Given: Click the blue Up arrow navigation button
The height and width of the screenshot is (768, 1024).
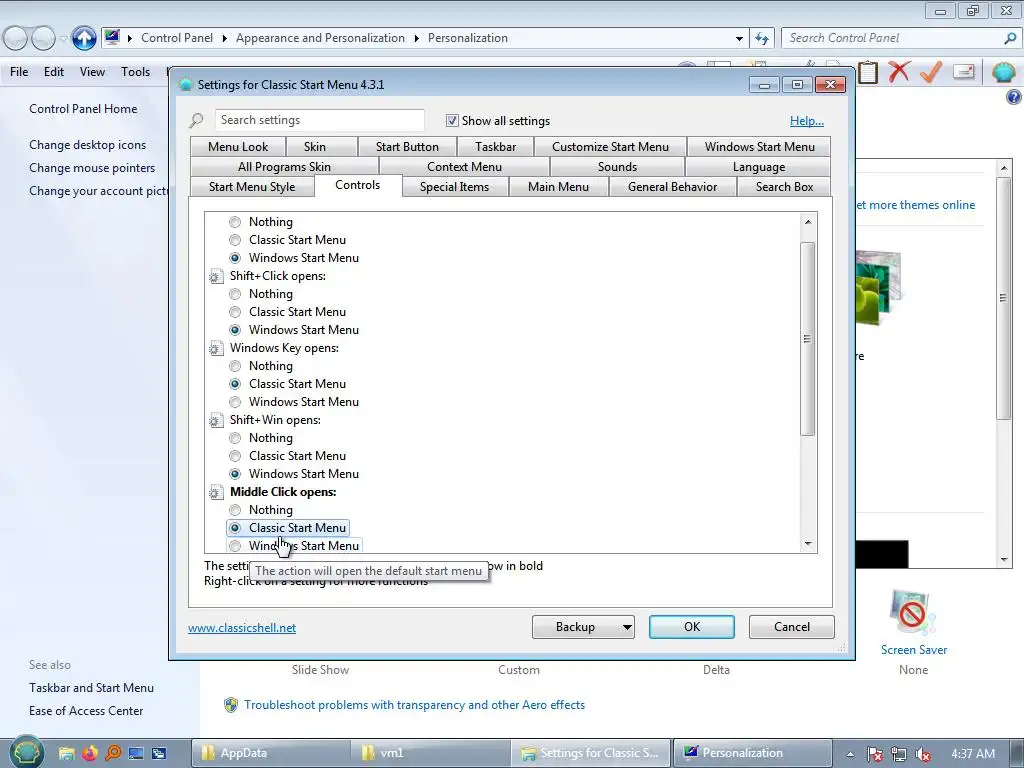Looking at the screenshot, I should 84,38.
